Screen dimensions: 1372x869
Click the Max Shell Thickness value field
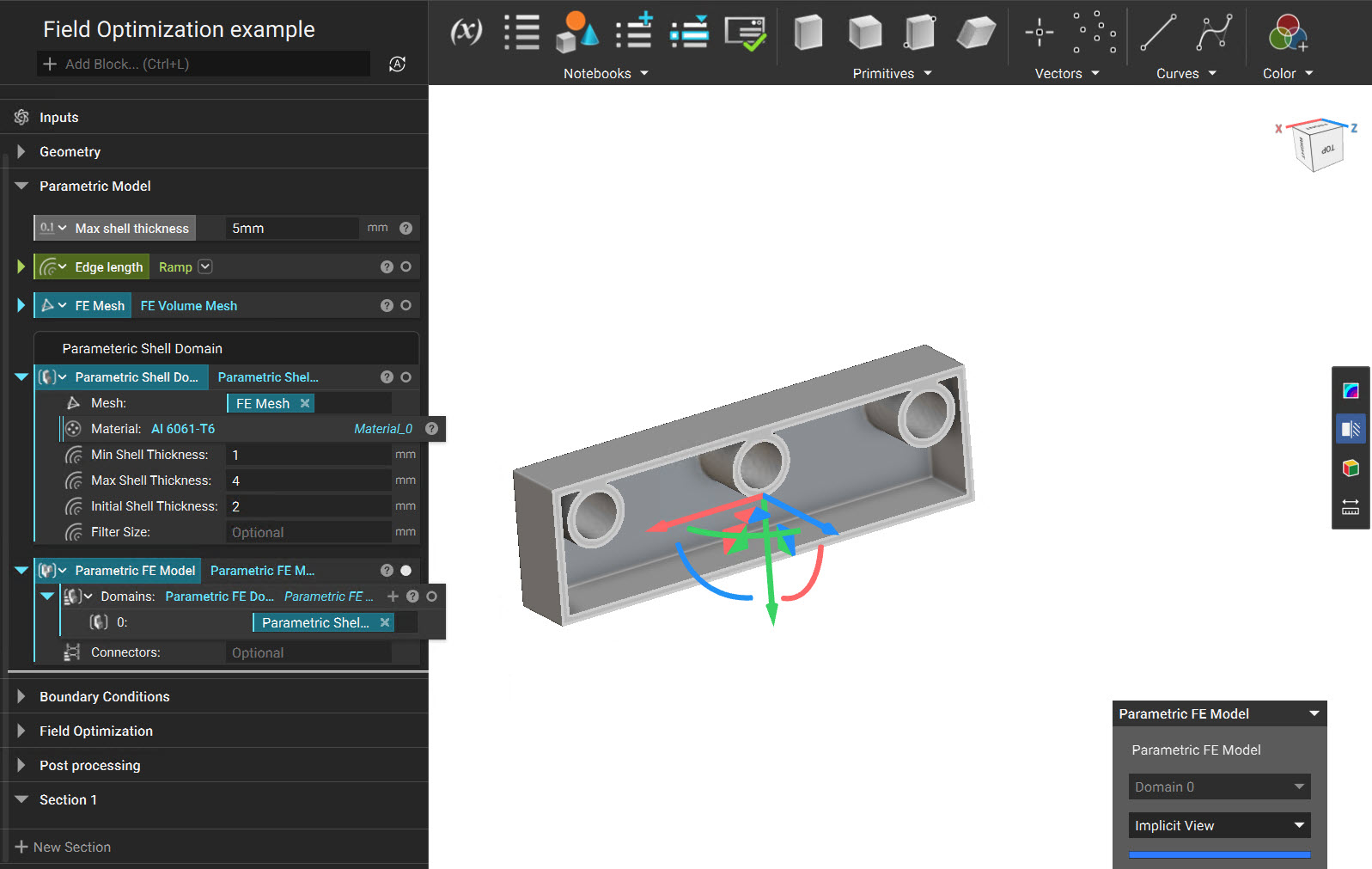pyautogui.click(x=309, y=480)
